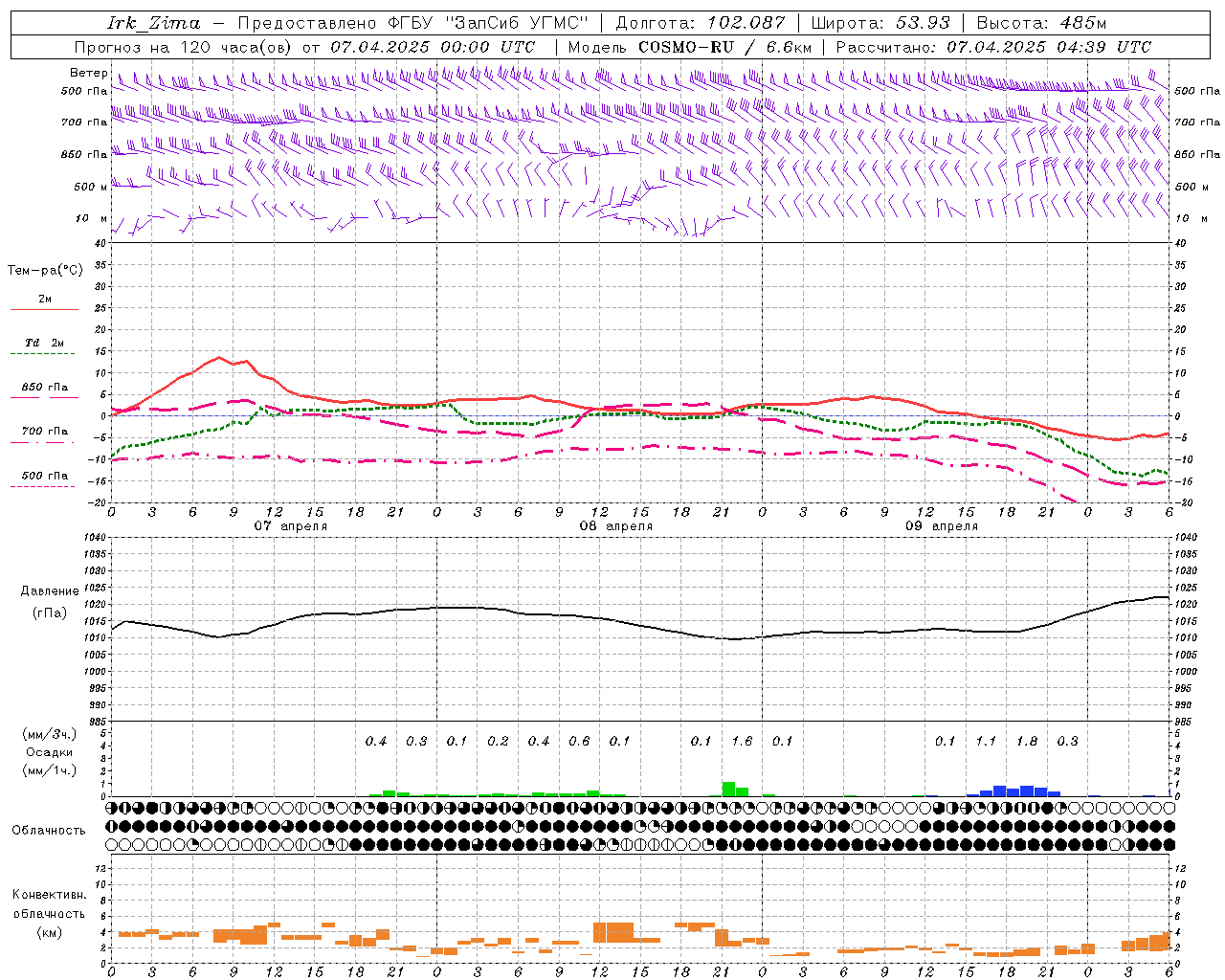Click the Ветер wind panel label
This screenshot has width=1225, height=980.
point(89,73)
